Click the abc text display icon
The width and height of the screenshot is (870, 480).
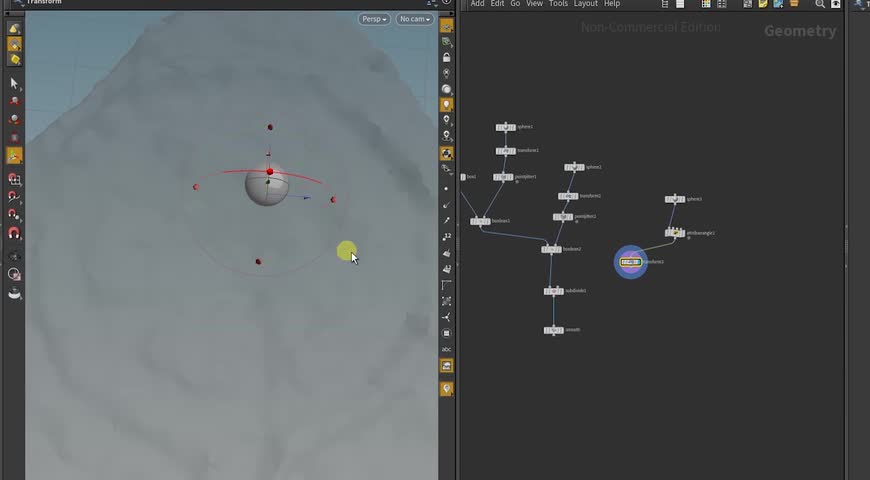click(447, 350)
